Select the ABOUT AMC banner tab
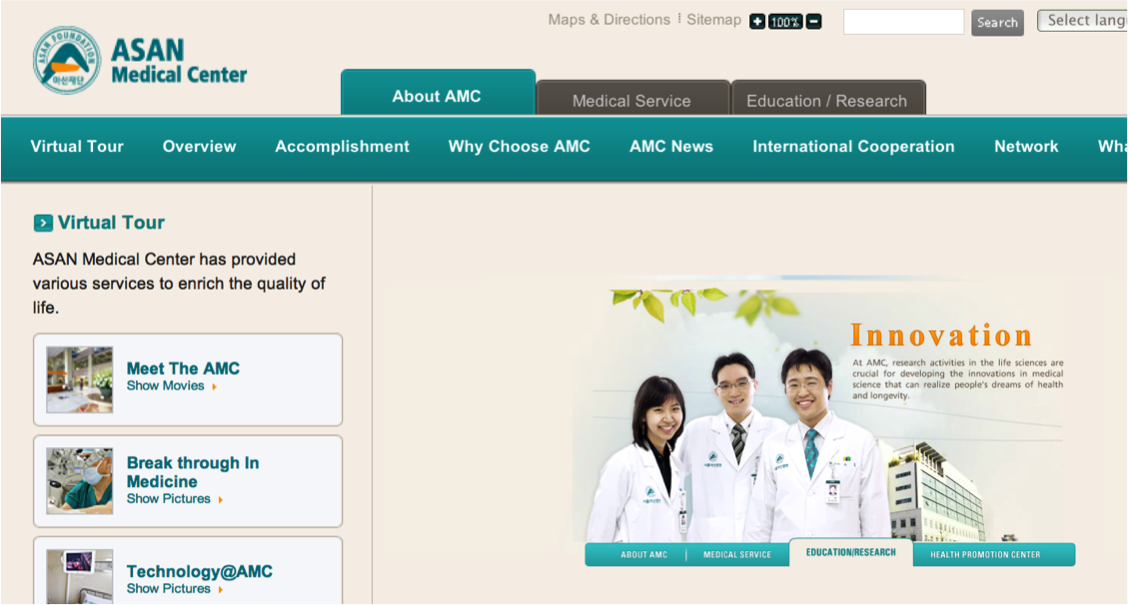Screen dimensions: 1128x605 pyautogui.click(x=644, y=555)
